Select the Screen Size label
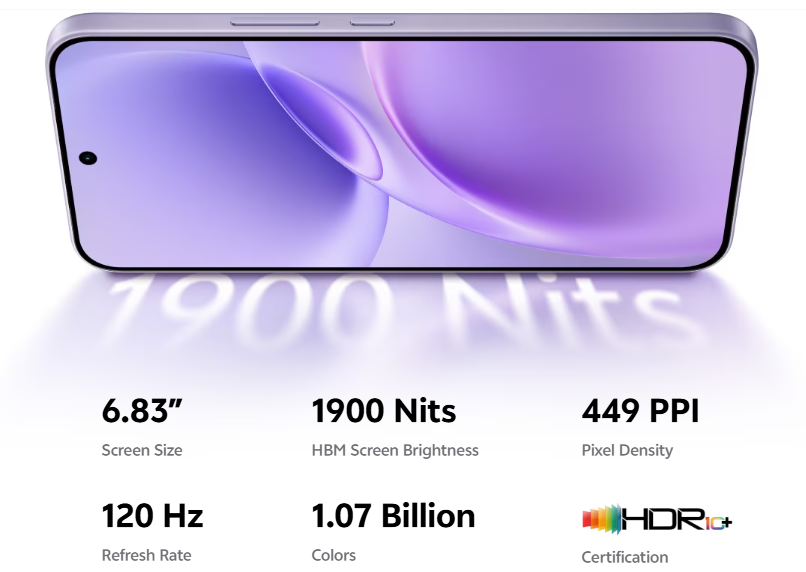806x572 pixels. (x=142, y=450)
